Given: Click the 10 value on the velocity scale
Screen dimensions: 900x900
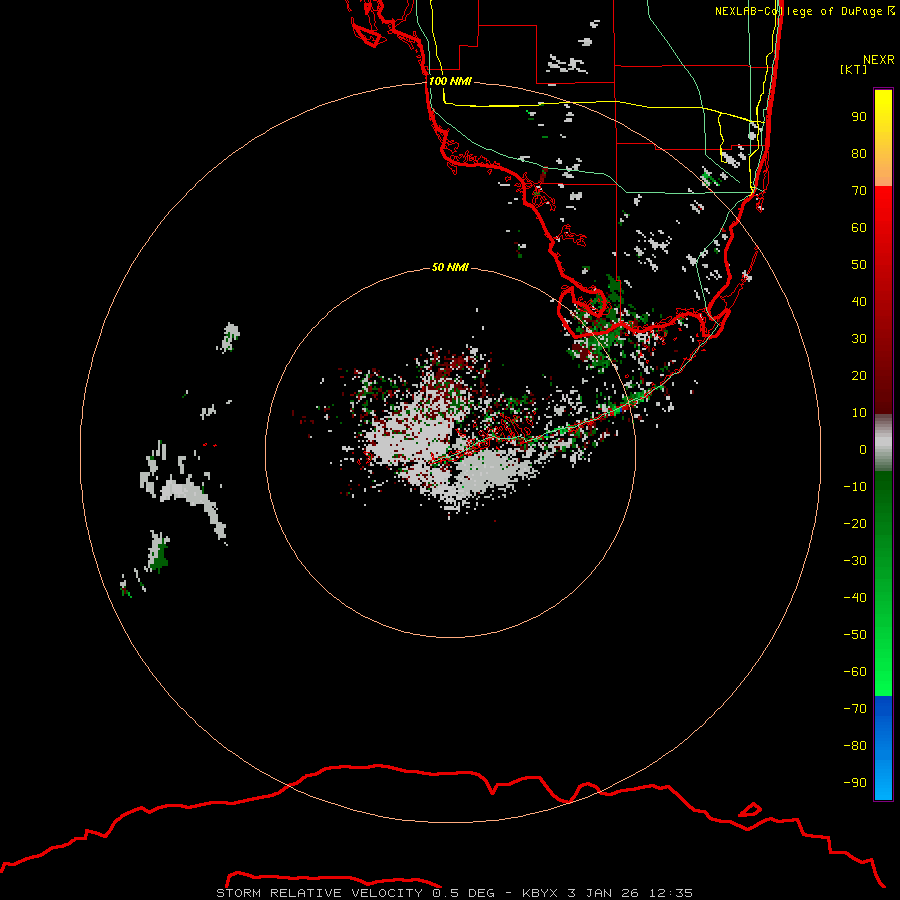Looking at the screenshot, I should [x=859, y=413].
